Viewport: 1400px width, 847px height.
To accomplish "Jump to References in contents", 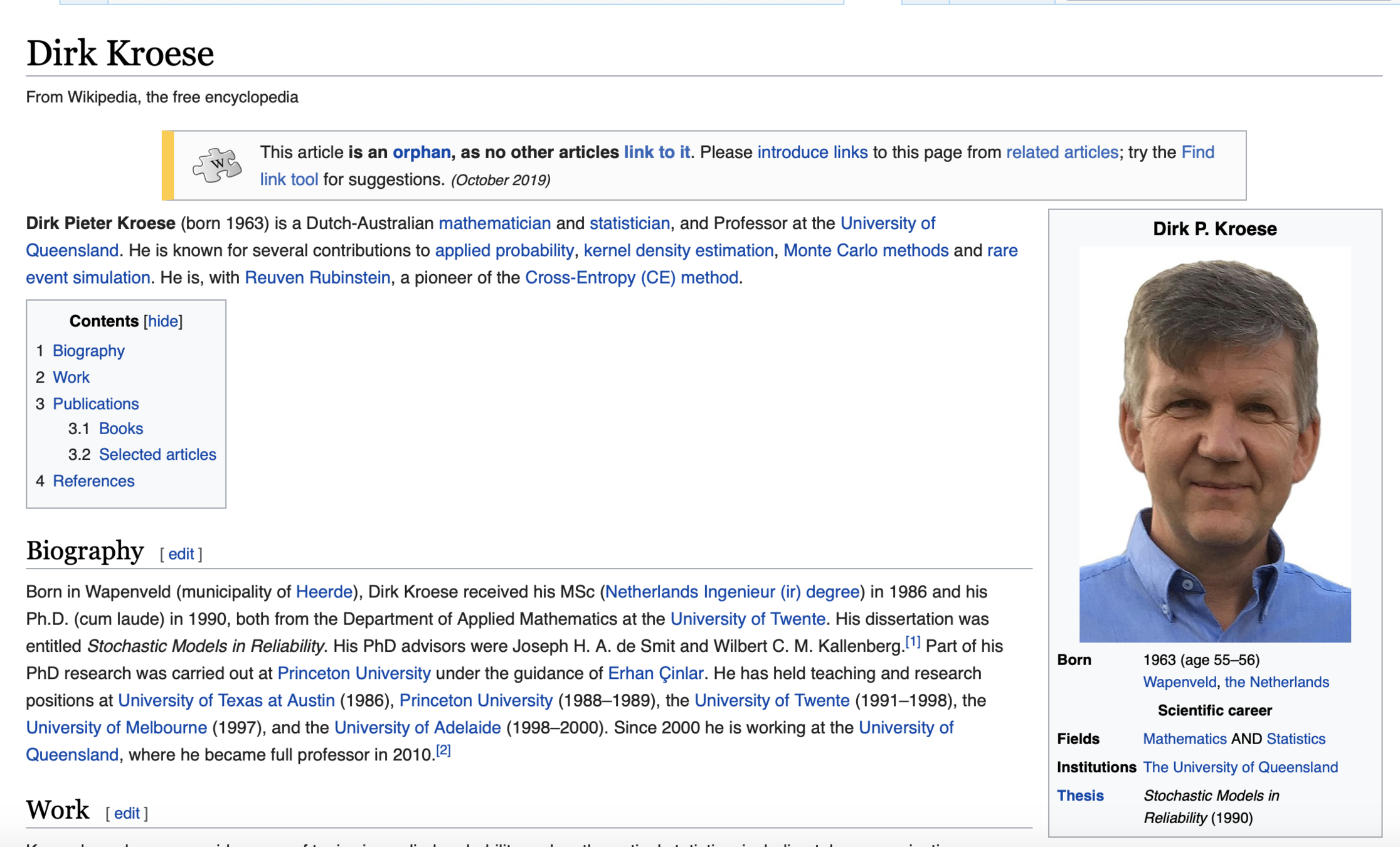I will (x=93, y=481).
